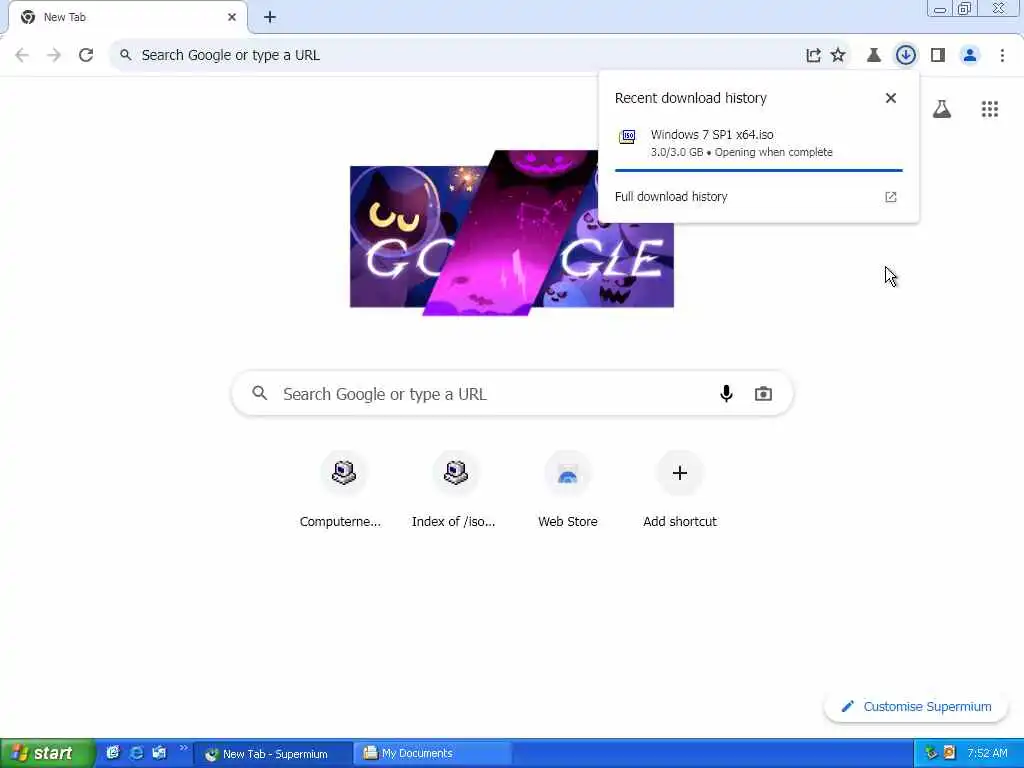Open the Windows start menu
Image resolution: width=1024 pixels, height=768 pixels.
[48, 753]
